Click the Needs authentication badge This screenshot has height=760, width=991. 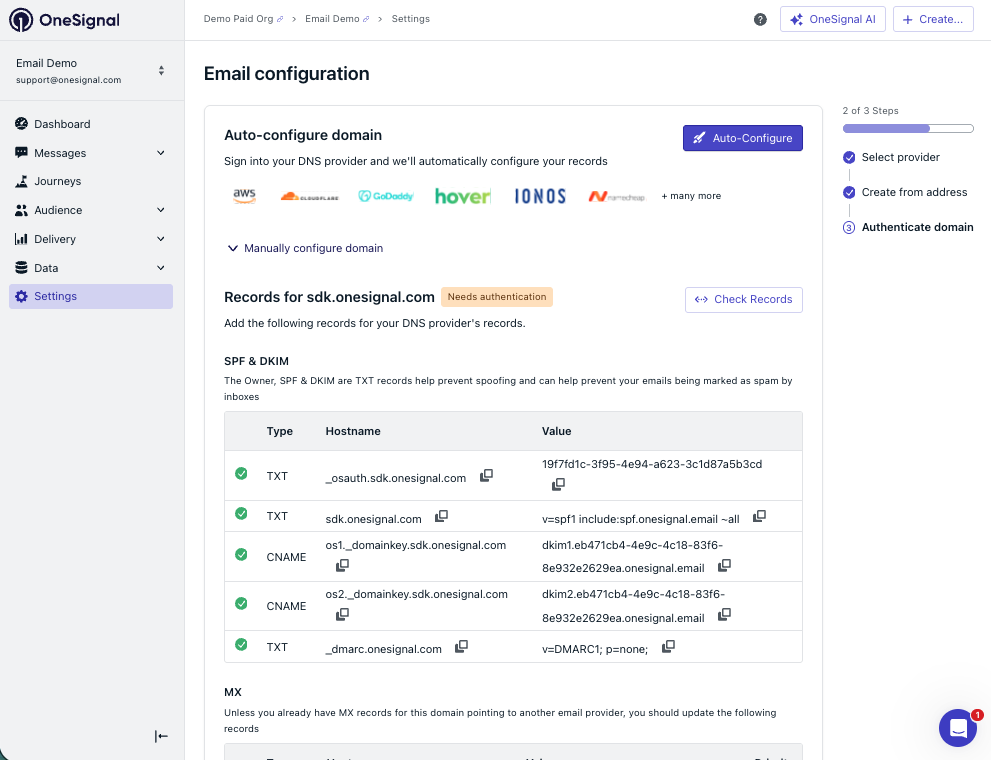[497, 297]
